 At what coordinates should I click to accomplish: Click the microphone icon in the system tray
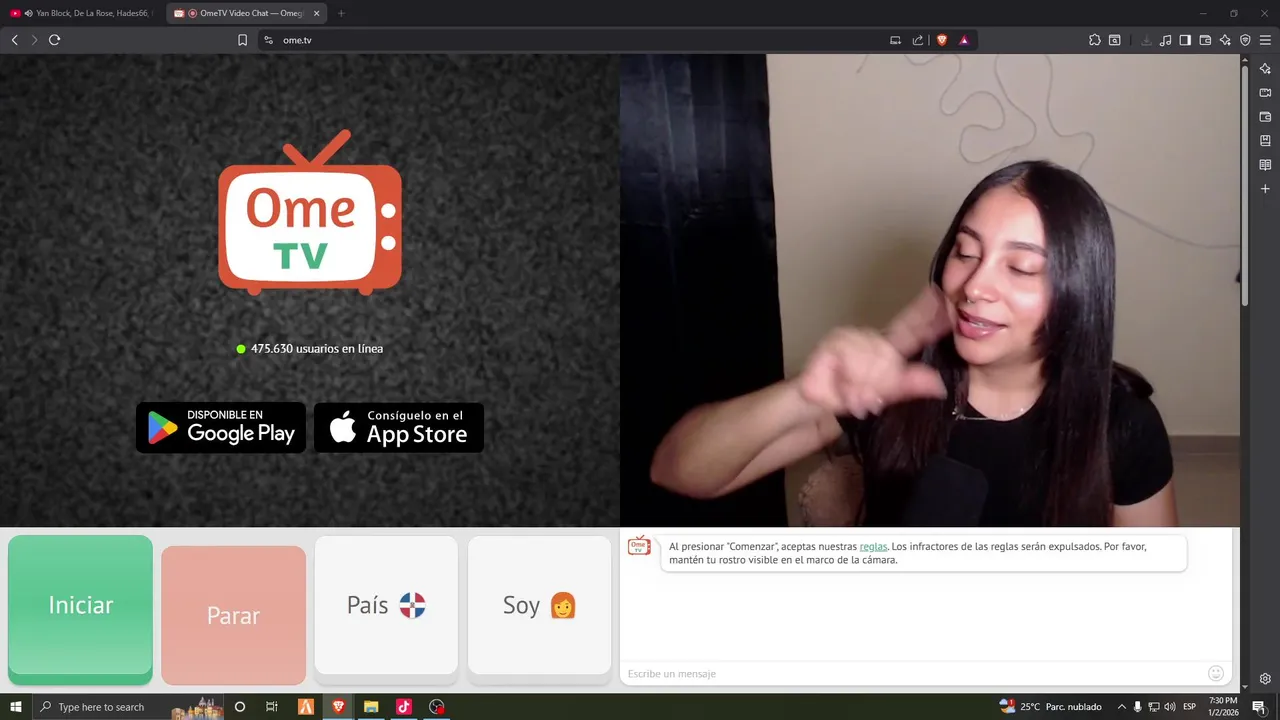pos(1137,707)
